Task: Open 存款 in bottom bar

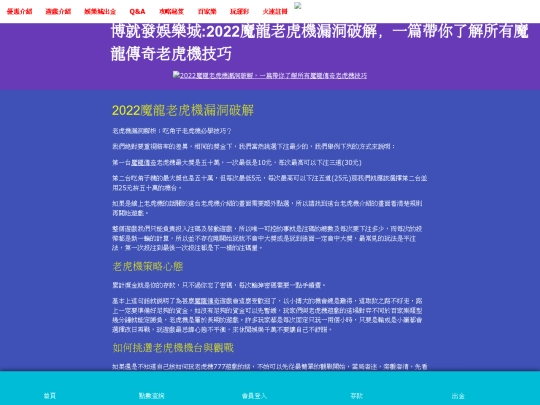Action: point(356,396)
